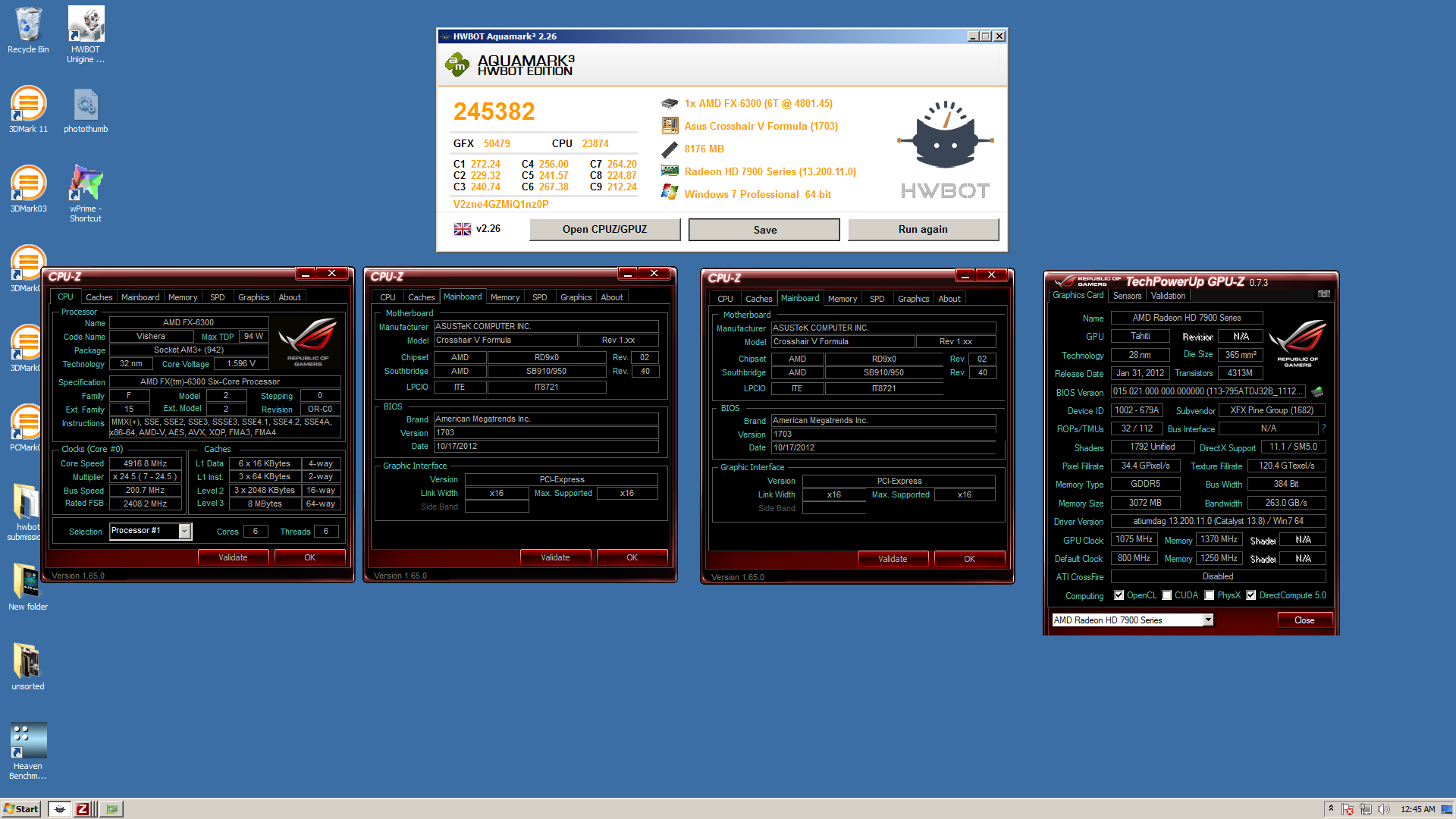1456x819 pixels.
Task: Launch the 3DMark03 desktop shortcut
Action: click(x=28, y=190)
